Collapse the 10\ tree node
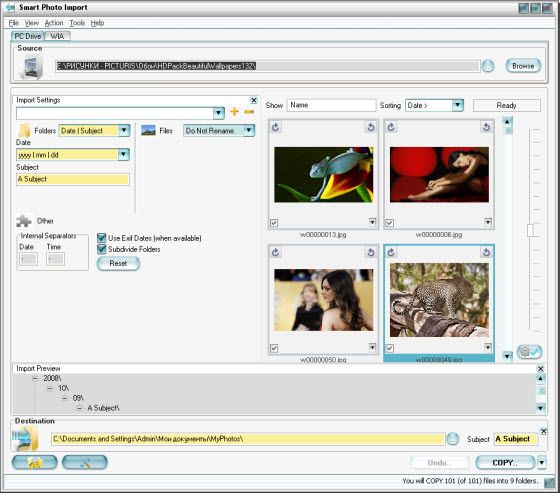The height and width of the screenshot is (493, 560). pos(50,388)
